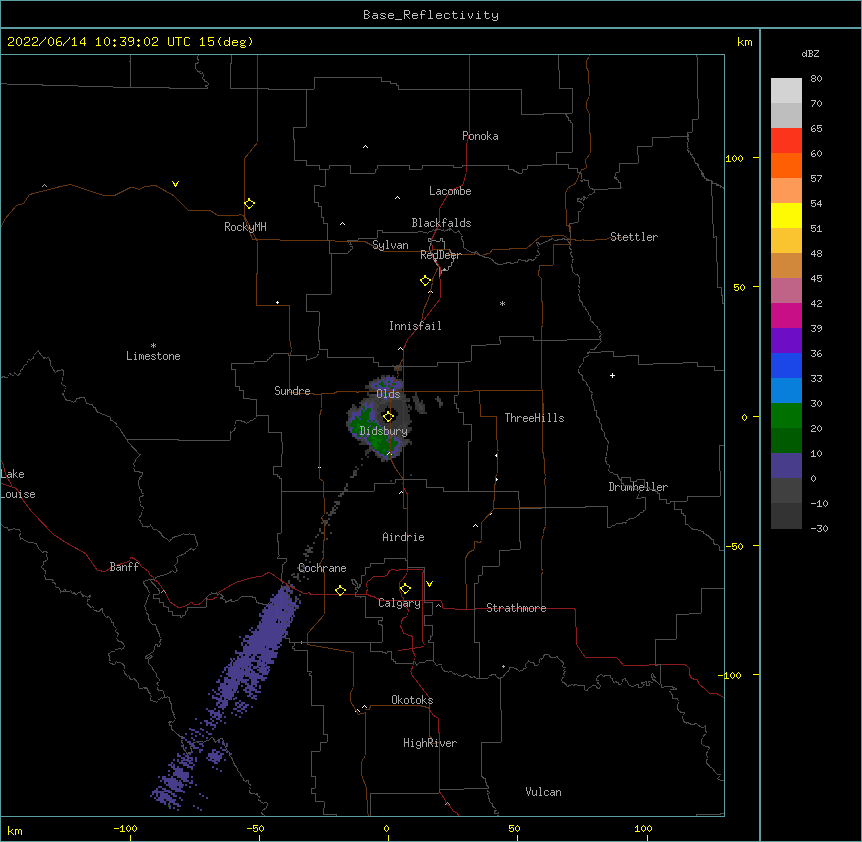Click the Limestone label
Viewport: 862px width, 842px height.
pos(153,356)
